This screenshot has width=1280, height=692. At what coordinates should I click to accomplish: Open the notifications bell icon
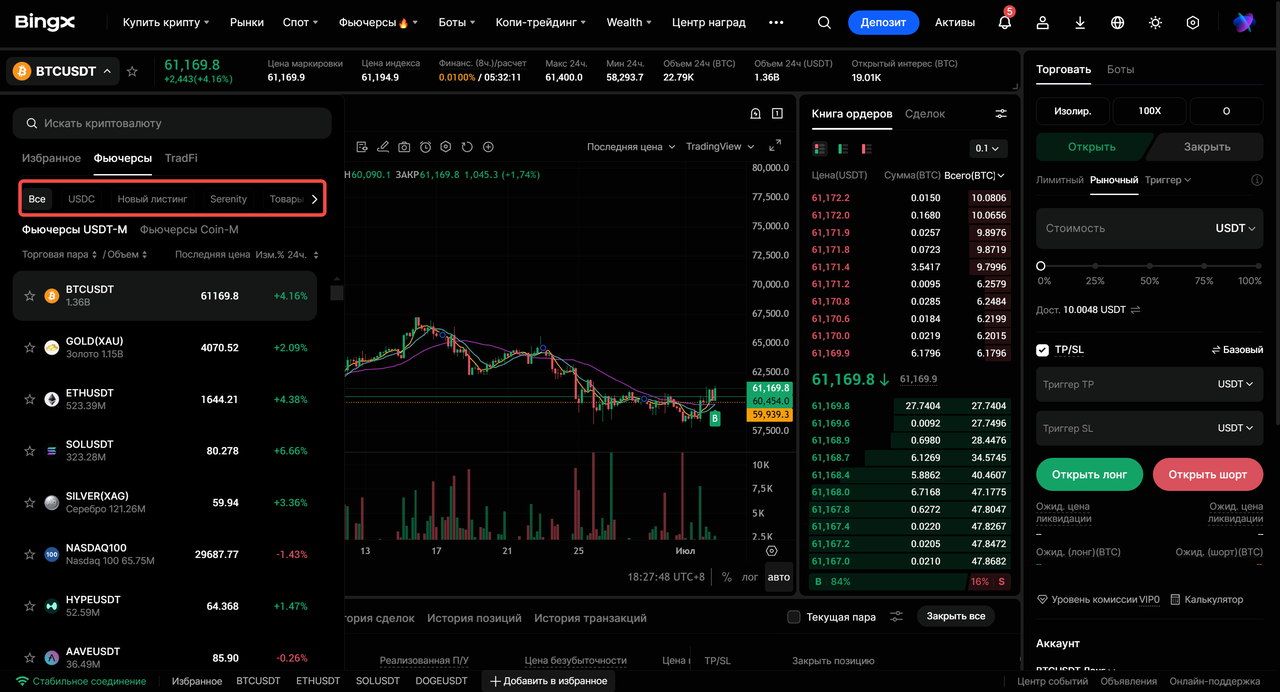click(1004, 22)
